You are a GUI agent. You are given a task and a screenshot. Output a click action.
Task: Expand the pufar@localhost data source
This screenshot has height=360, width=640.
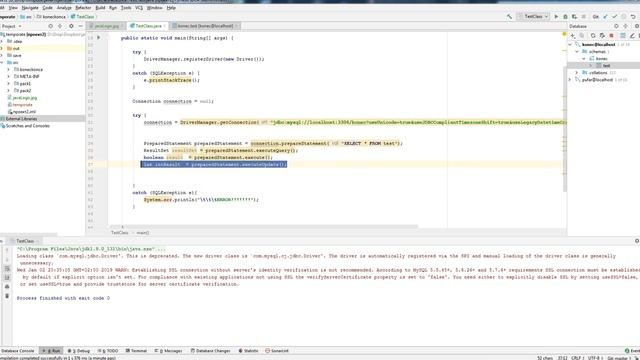click(570, 80)
